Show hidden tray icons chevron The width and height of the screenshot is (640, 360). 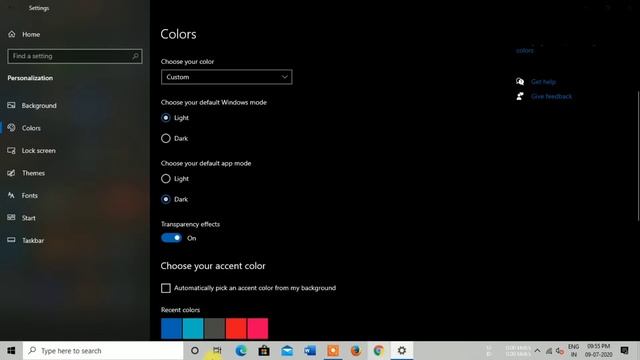pos(538,351)
